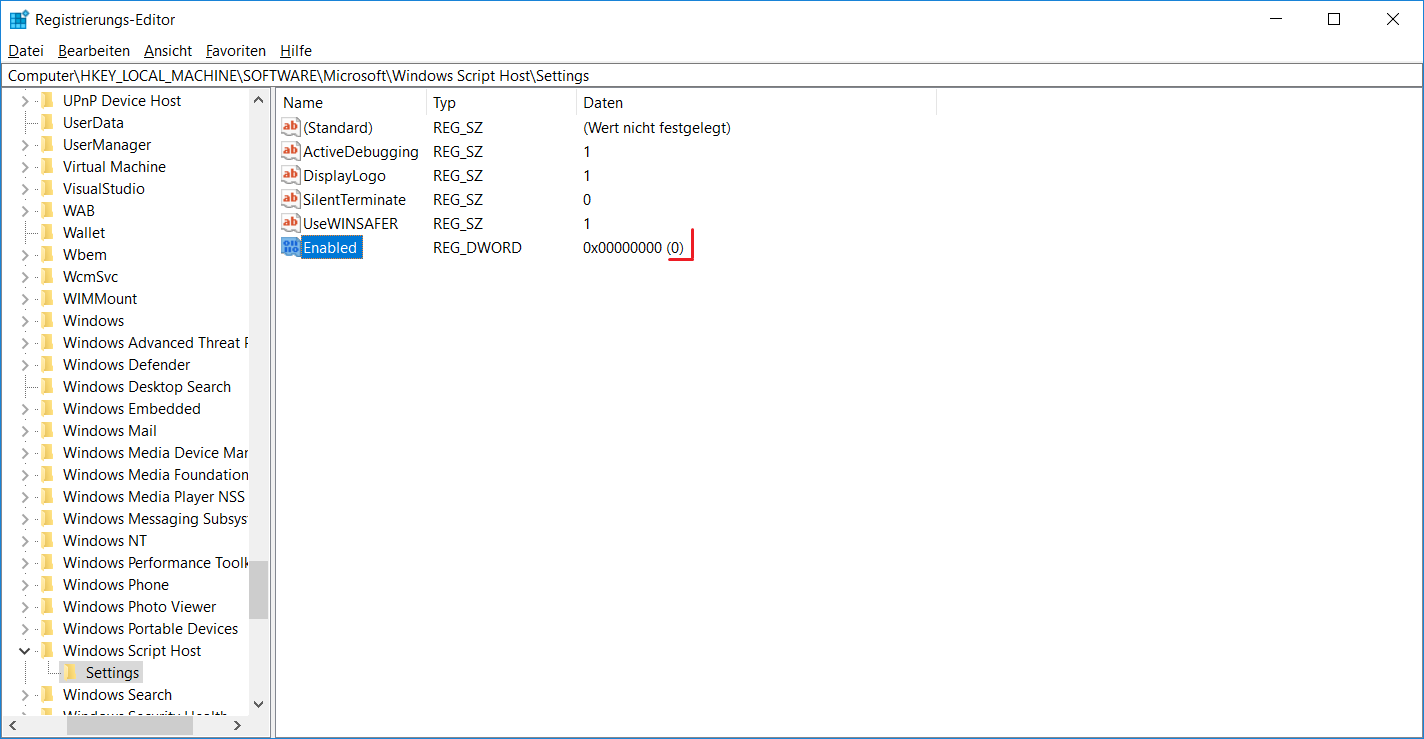
Task: Open the Favoriten menu
Action: [236, 50]
